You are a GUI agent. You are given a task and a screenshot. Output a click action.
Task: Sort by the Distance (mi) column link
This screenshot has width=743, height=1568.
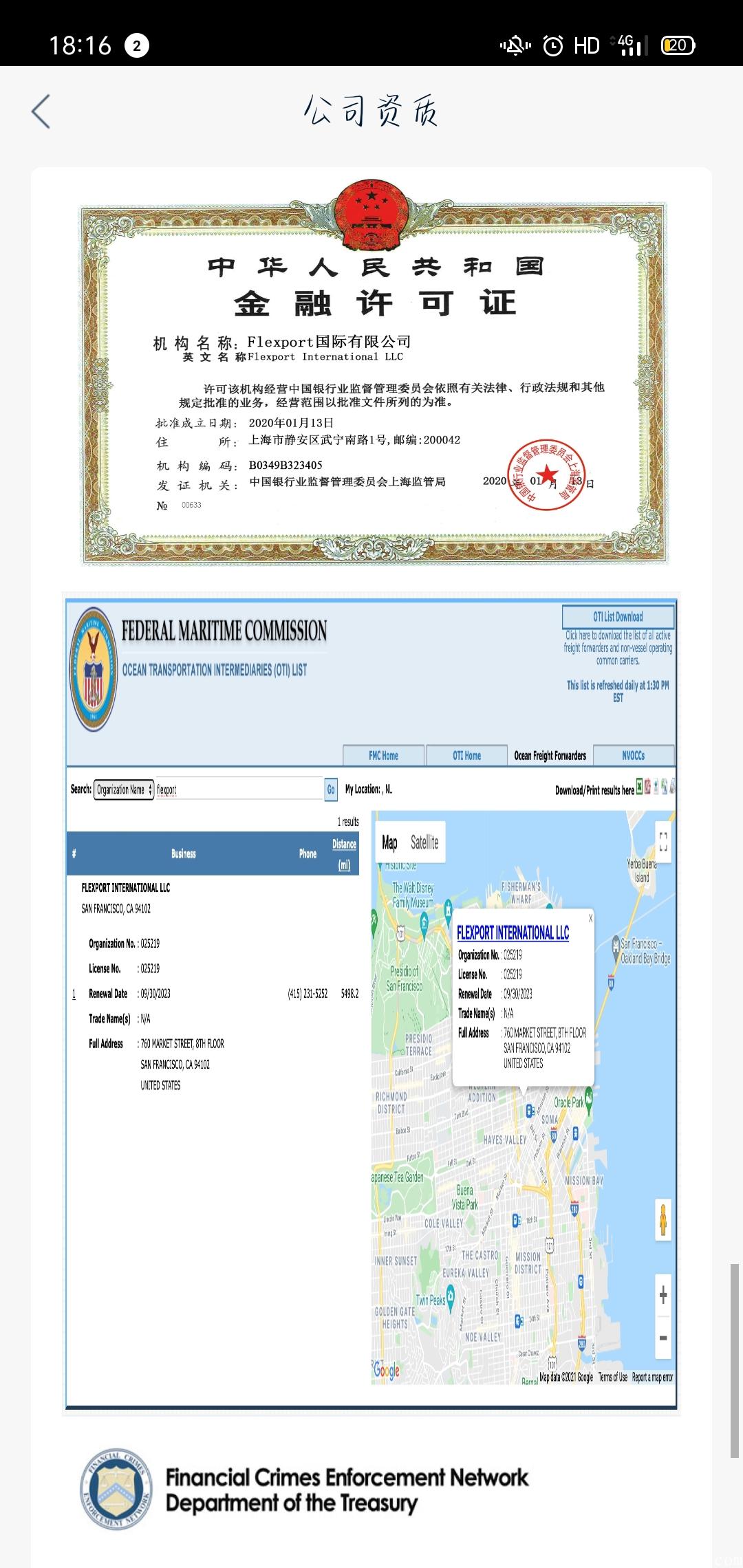pyautogui.click(x=344, y=854)
